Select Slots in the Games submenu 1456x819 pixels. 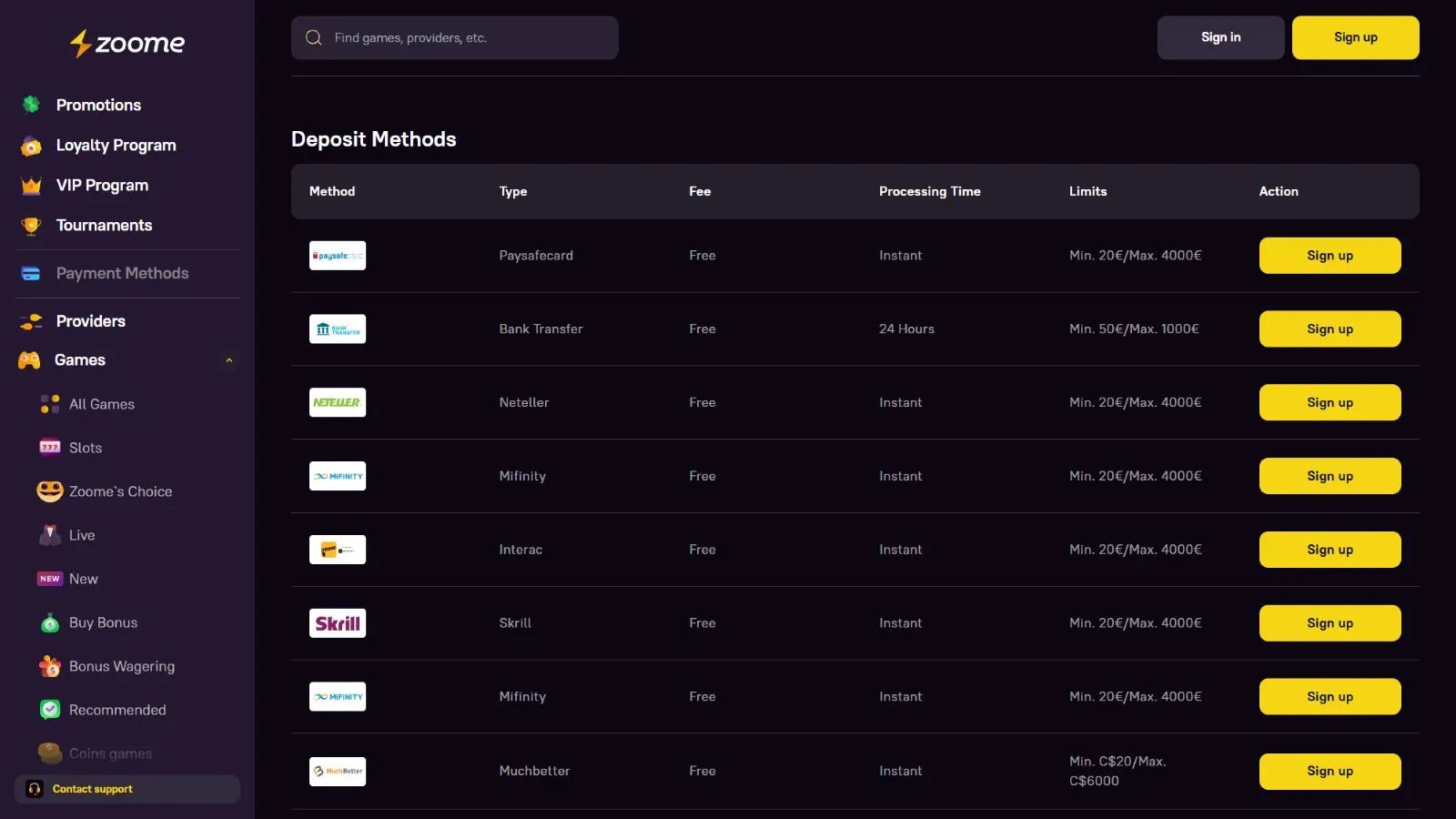point(86,448)
